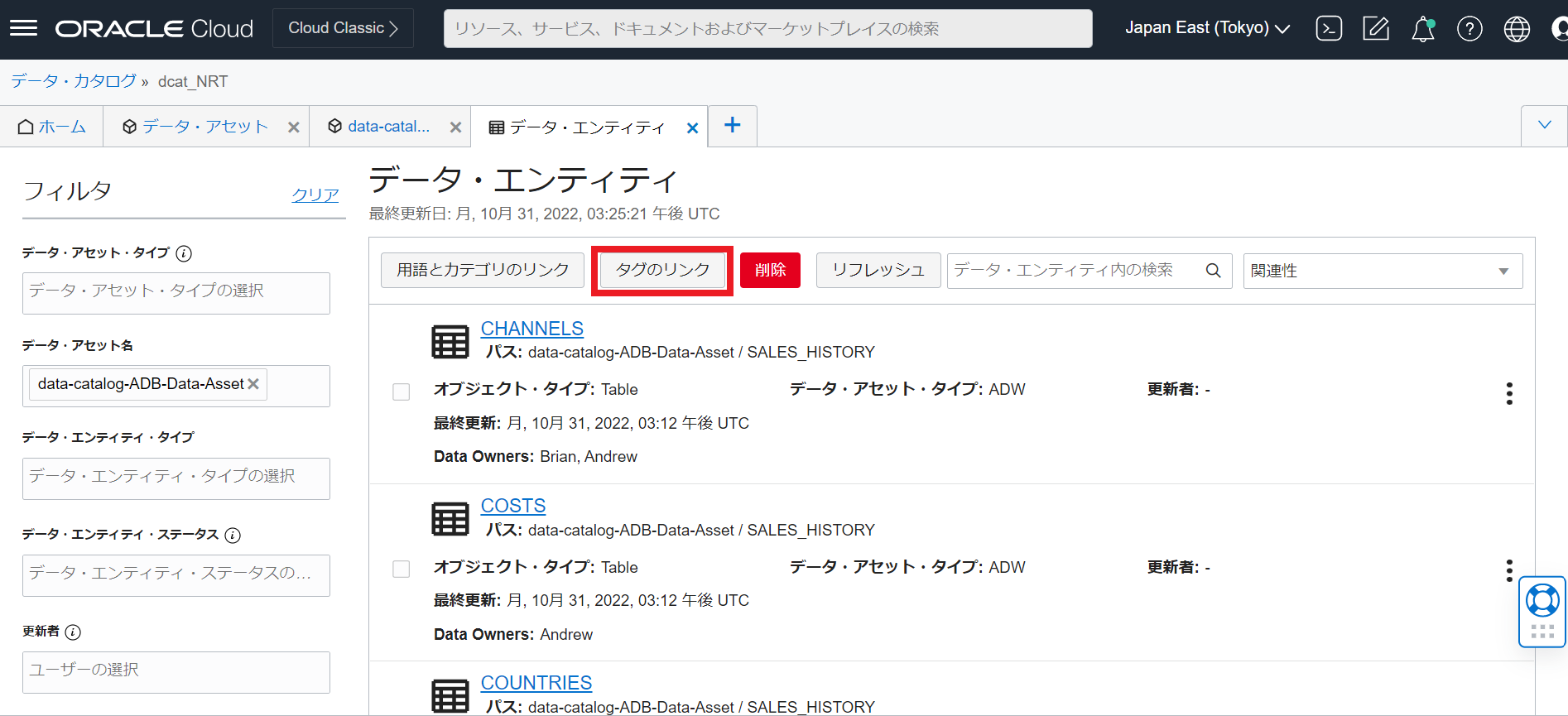This screenshot has width=1568, height=716.
Task: Open the COSTS entity link
Action: 512,506
